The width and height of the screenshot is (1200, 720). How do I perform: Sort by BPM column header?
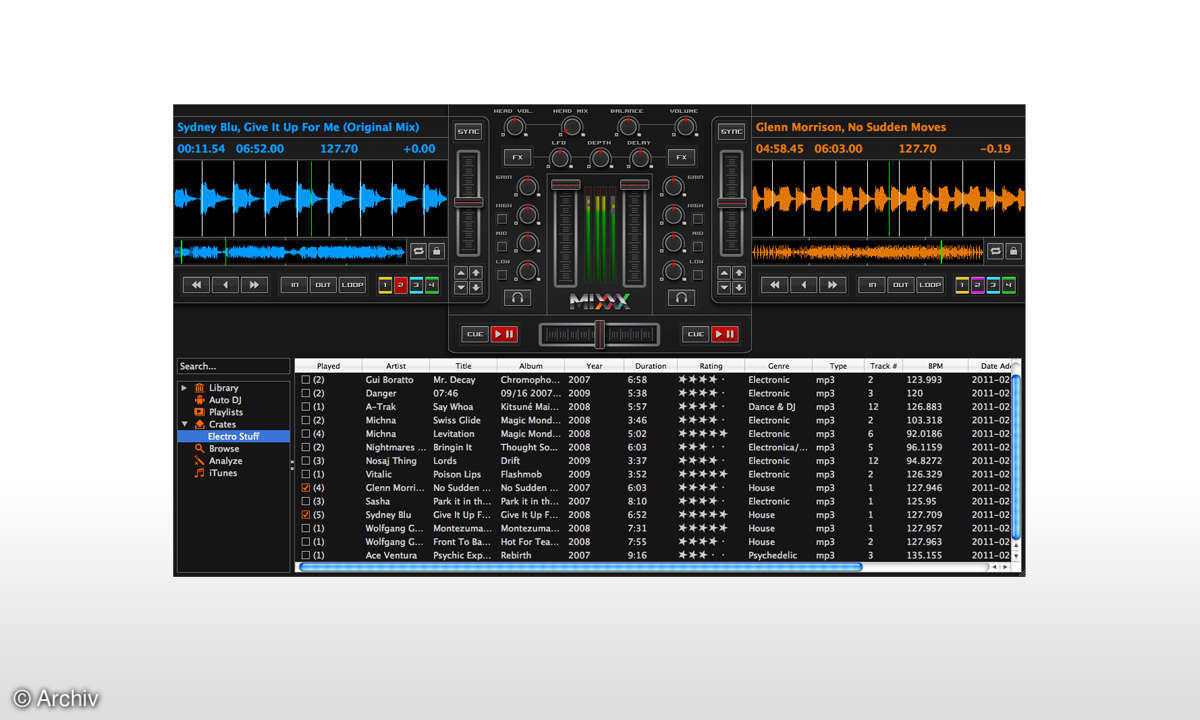935,366
